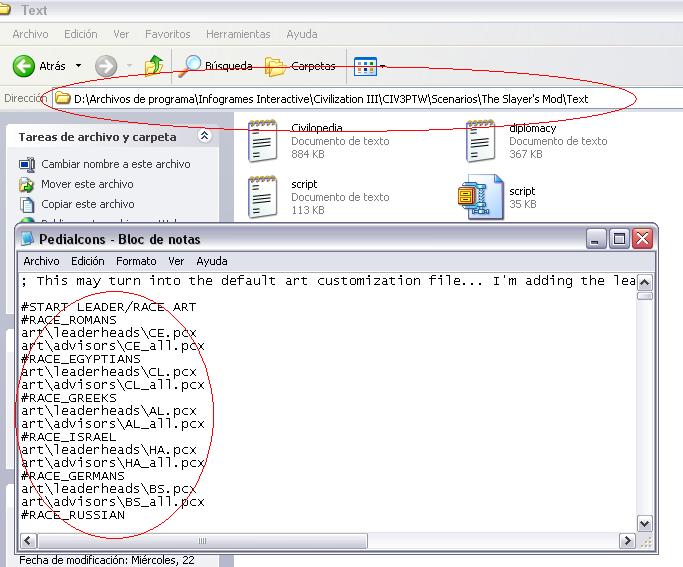Screen dimensions: 683x567
Task: Click the green forward arrow button
Action: click(106, 66)
